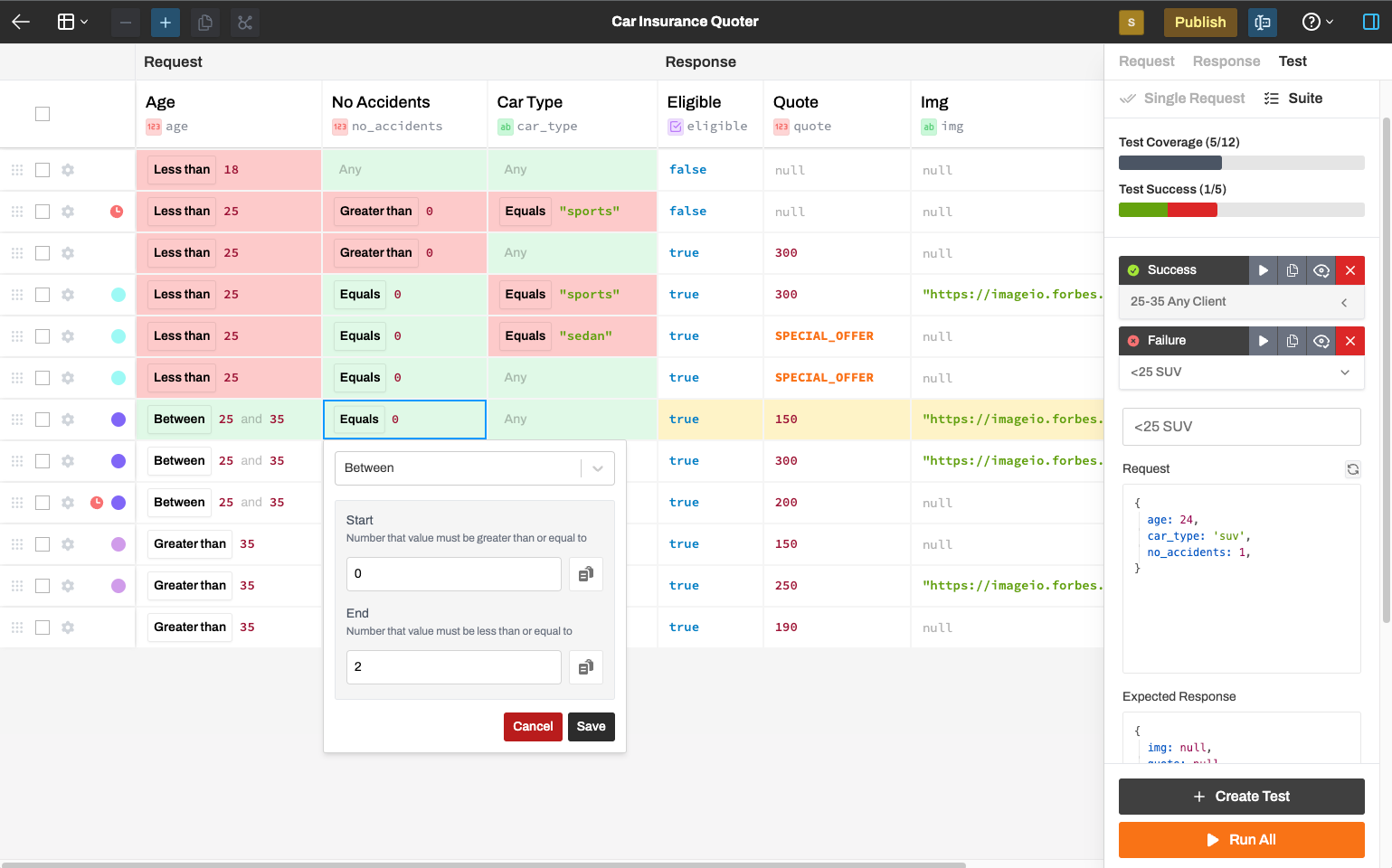The height and width of the screenshot is (868, 1392).
Task: Open the 'Between' condition dropdown in the editor popup
Action: (x=596, y=467)
